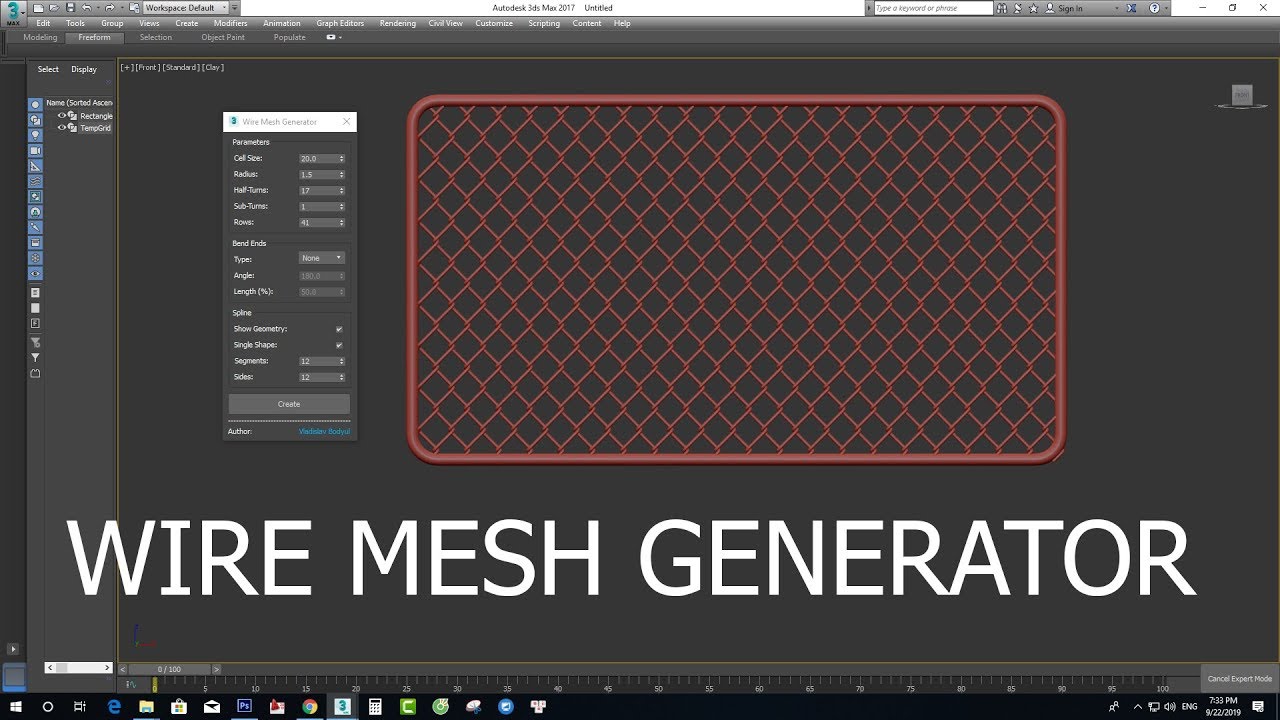Image resolution: width=1280 pixels, height=720 pixels.
Task: Open the Undo history dropdown arrow
Action: 98,8
